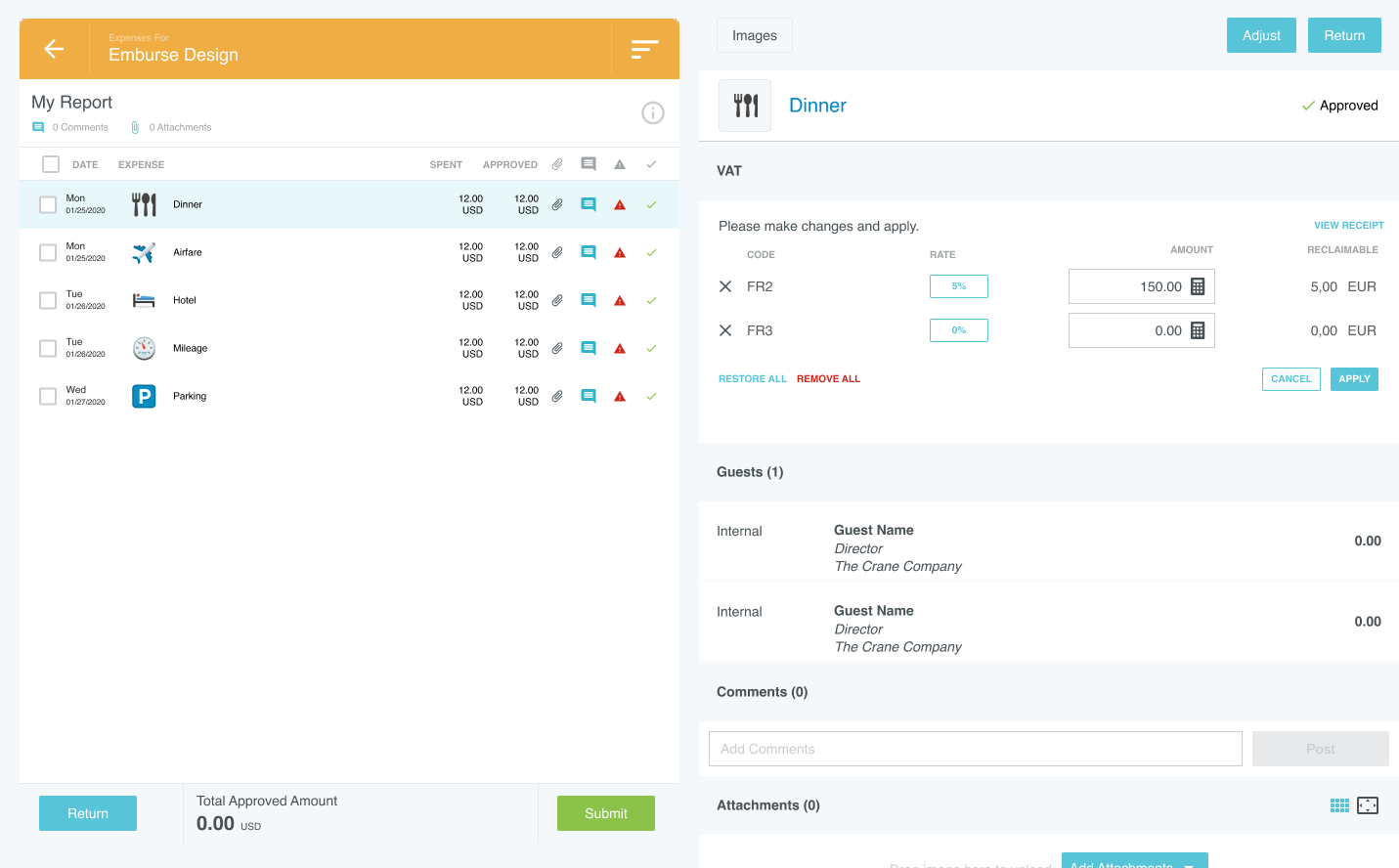The width and height of the screenshot is (1399, 868).
Task: Click the View Receipt link
Action: (1348, 226)
